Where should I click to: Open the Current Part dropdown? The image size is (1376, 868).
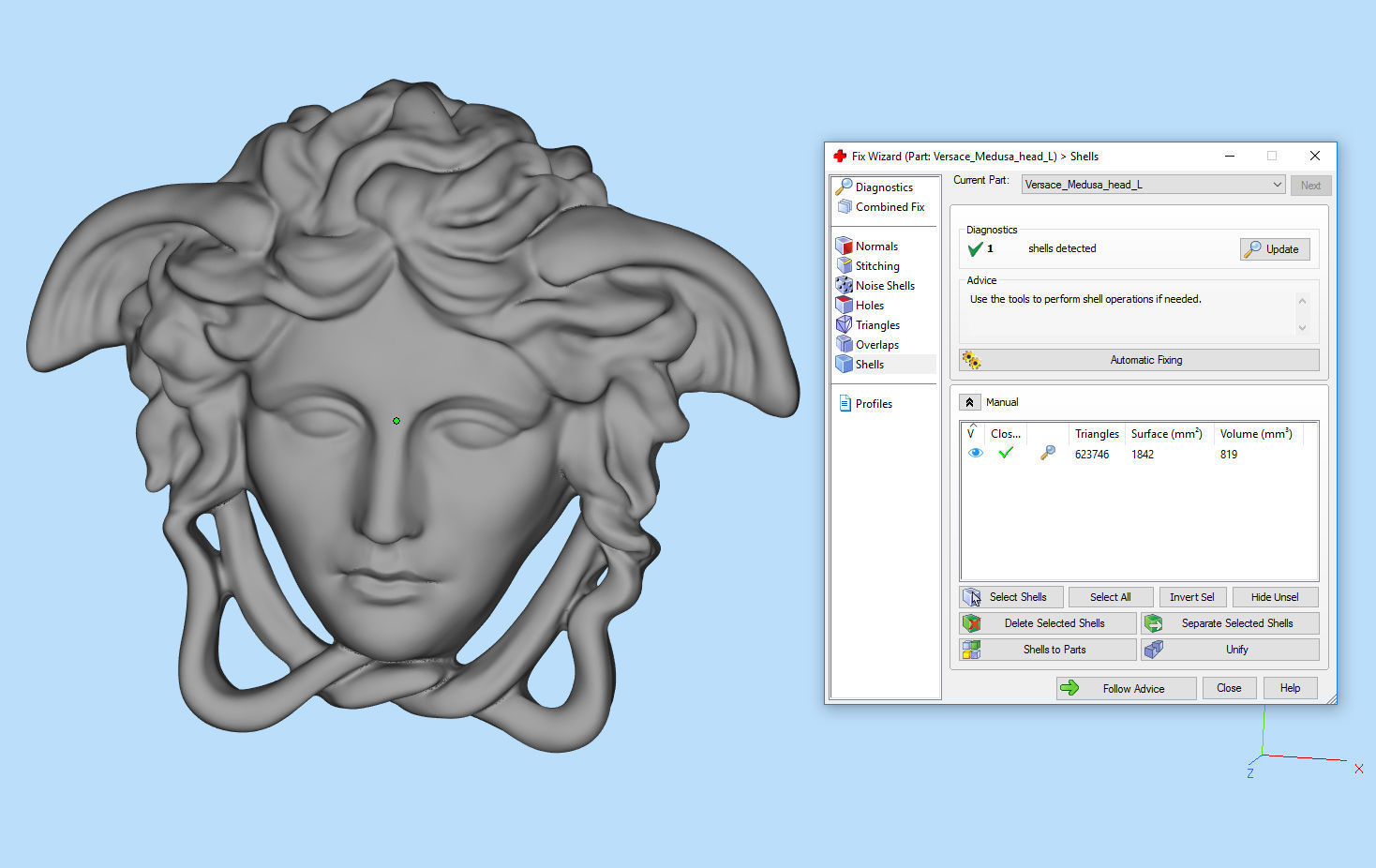tap(1153, 185)
